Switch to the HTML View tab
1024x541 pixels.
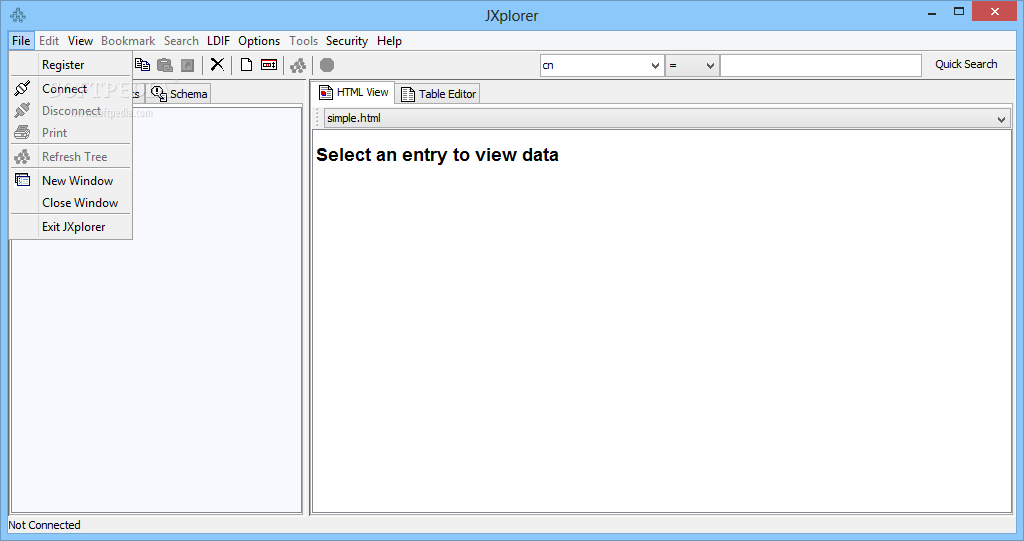353,93
